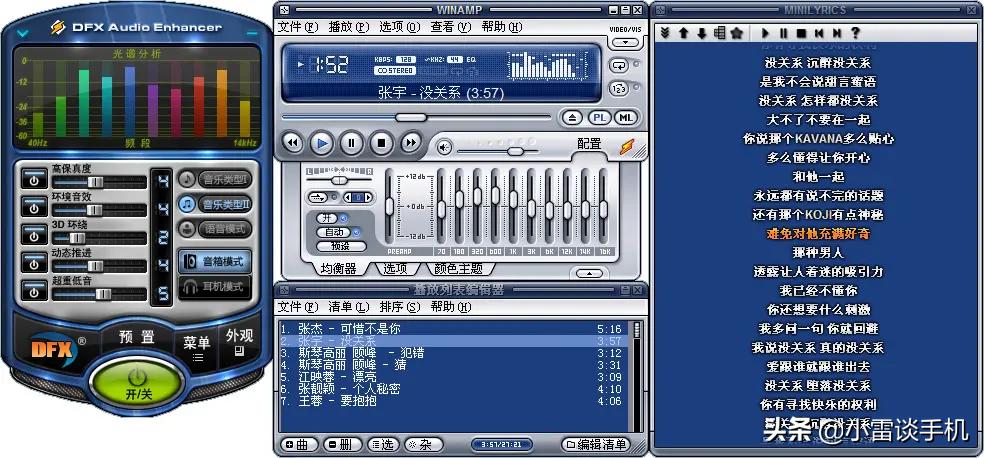This screenshot has height=458, width=984.
Task: Skip to next track in Winamp
Action: tap(410, 143)
